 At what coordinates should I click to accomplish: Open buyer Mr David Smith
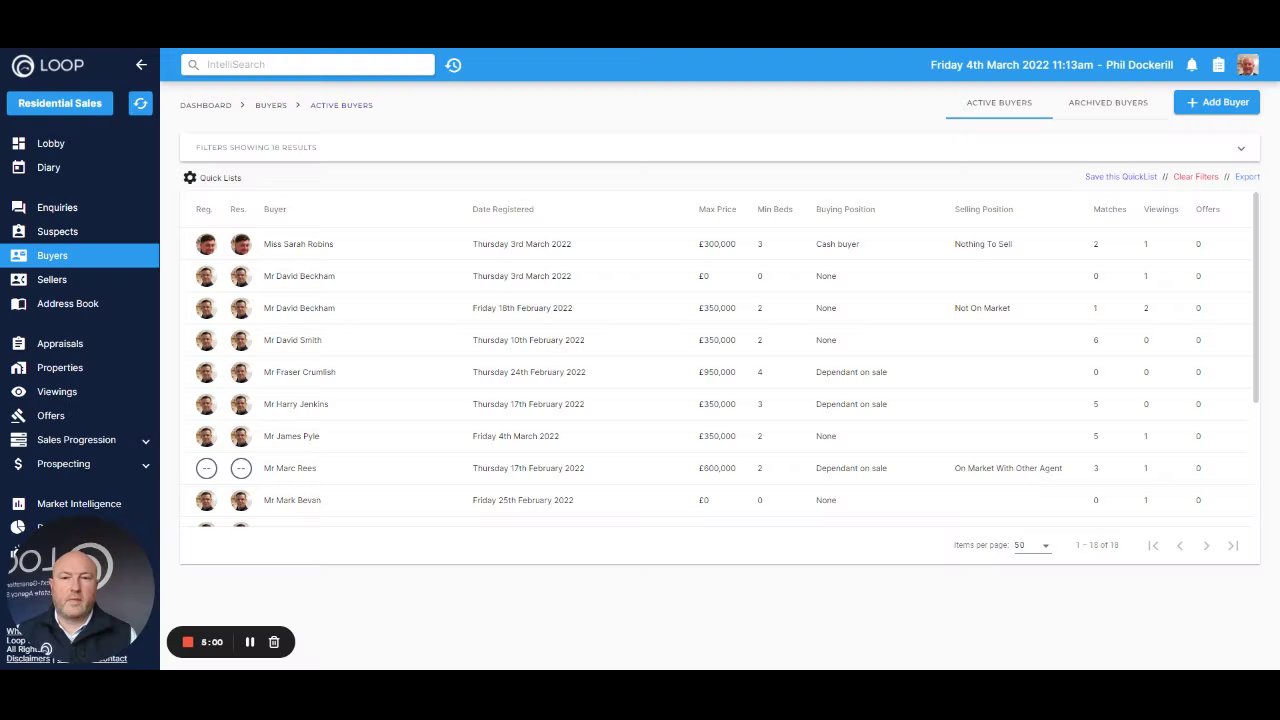click(292, 340)
